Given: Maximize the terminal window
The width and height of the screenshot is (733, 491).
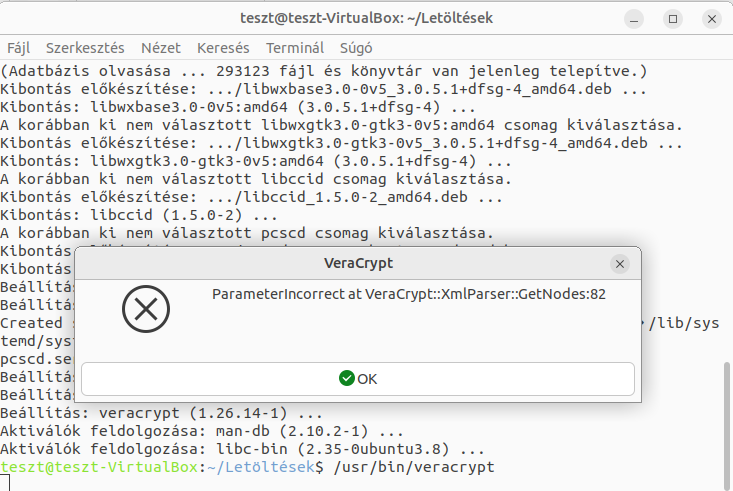Looking at the screenshot, I should click(x=673, y=19).
